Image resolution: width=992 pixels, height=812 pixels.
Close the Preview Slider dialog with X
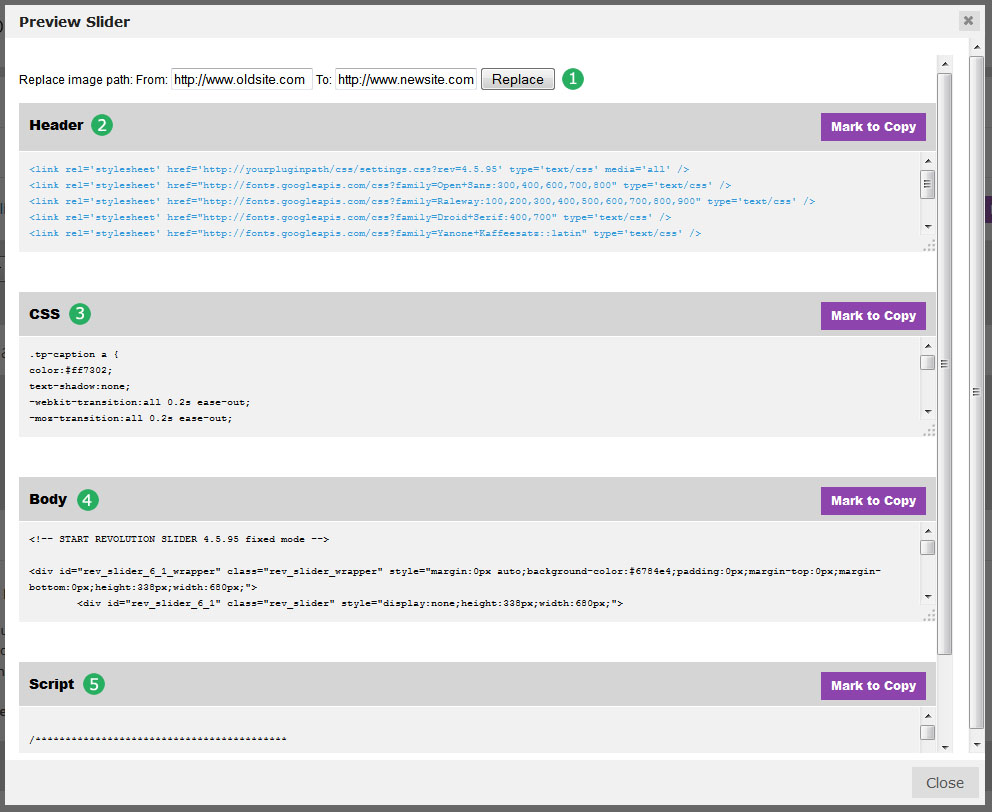click(967, 20)
